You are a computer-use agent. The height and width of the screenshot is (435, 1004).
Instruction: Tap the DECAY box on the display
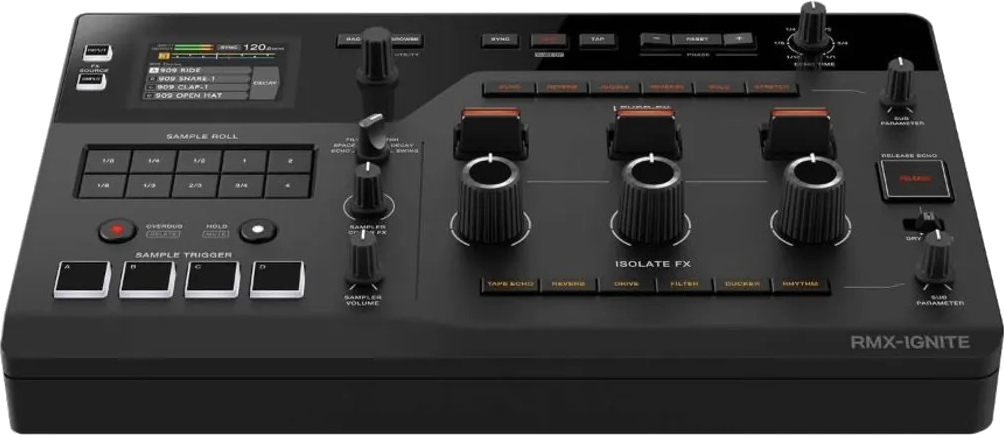(x=264, y=83)
